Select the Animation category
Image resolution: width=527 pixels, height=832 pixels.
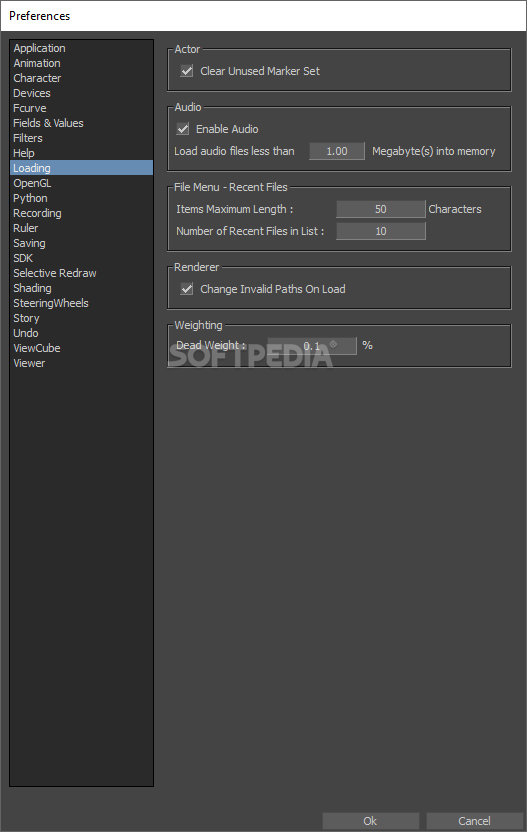click(x=81, y=63)
